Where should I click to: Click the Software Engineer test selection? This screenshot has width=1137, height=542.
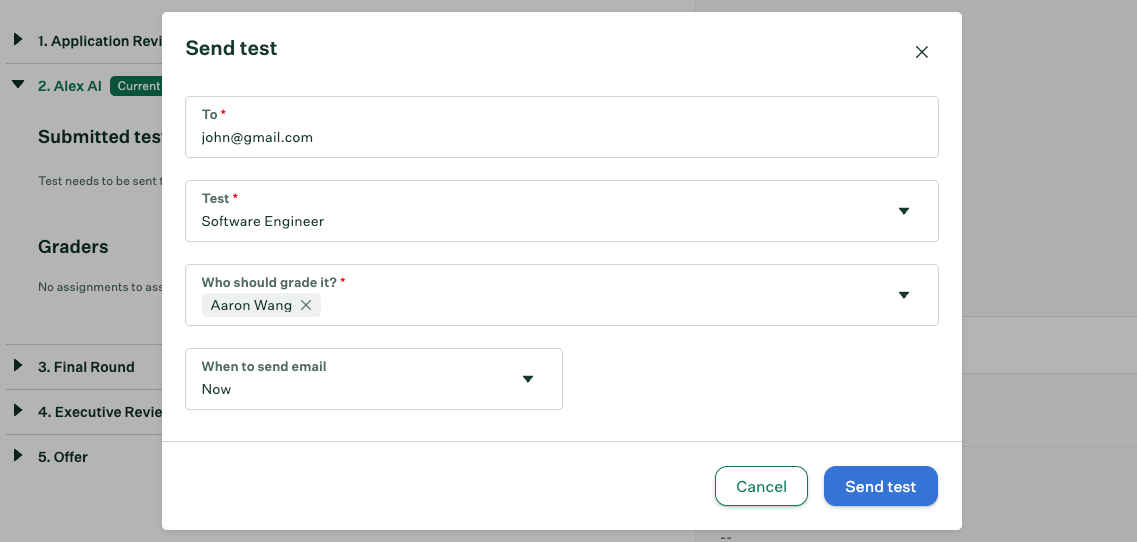tap(263, 221)
